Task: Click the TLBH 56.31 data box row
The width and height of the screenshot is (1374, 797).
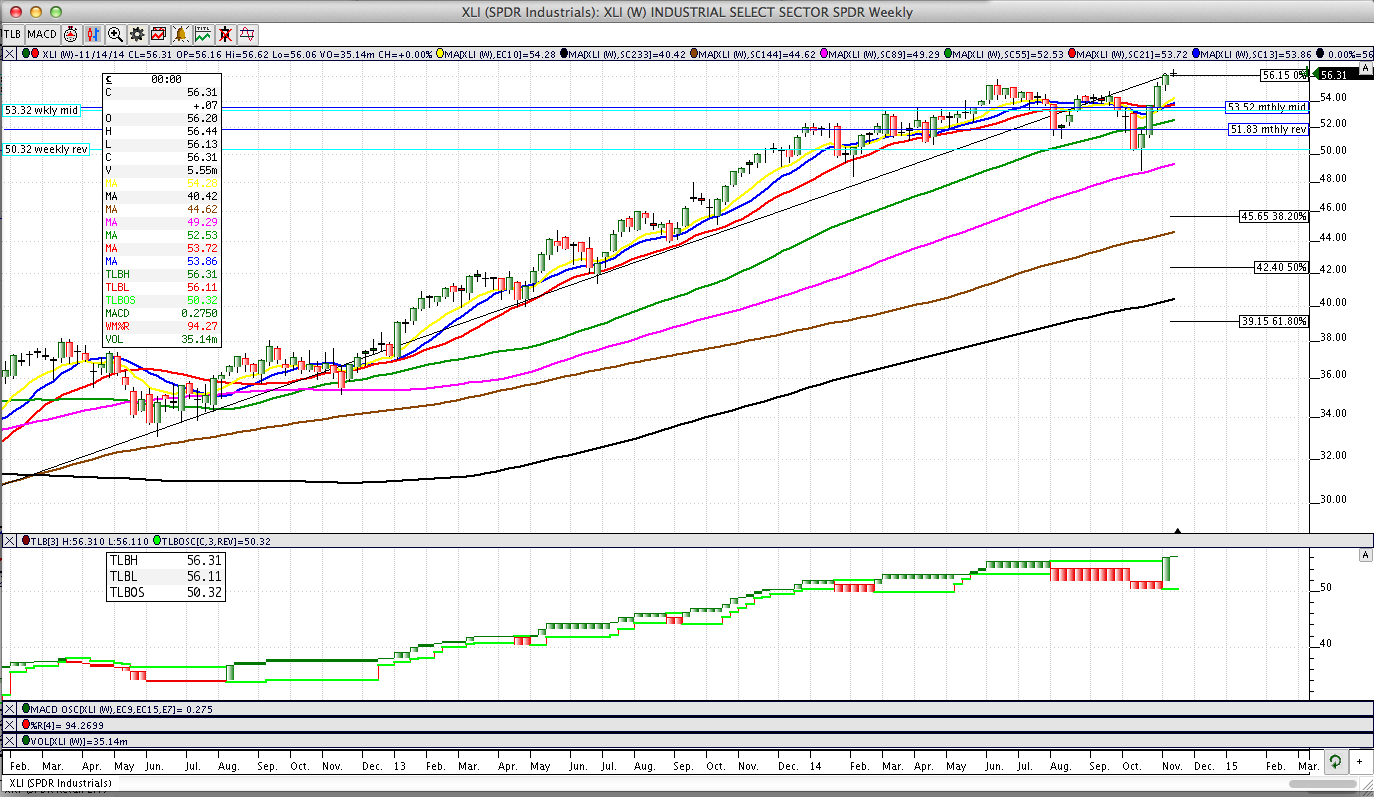Action: 161,274
